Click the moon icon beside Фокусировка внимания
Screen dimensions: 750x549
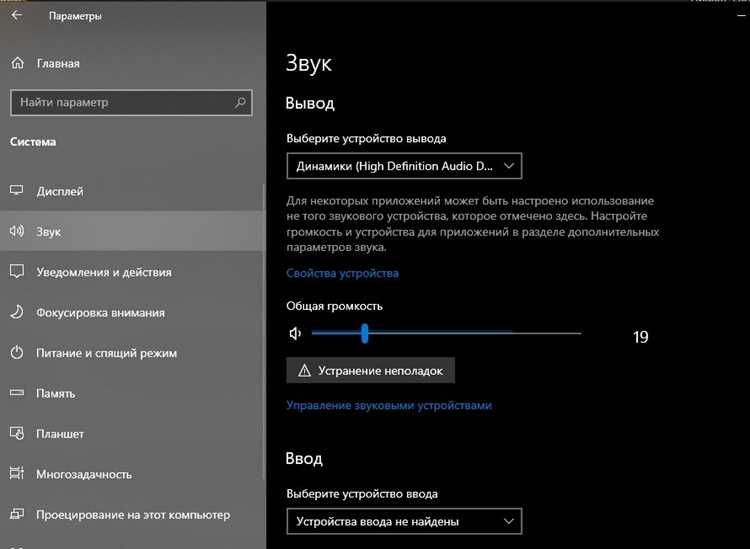(17, 312)
